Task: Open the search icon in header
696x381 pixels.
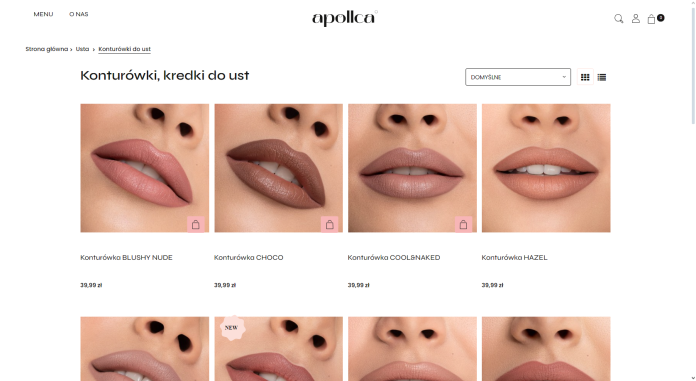Action: pos(618,19)
